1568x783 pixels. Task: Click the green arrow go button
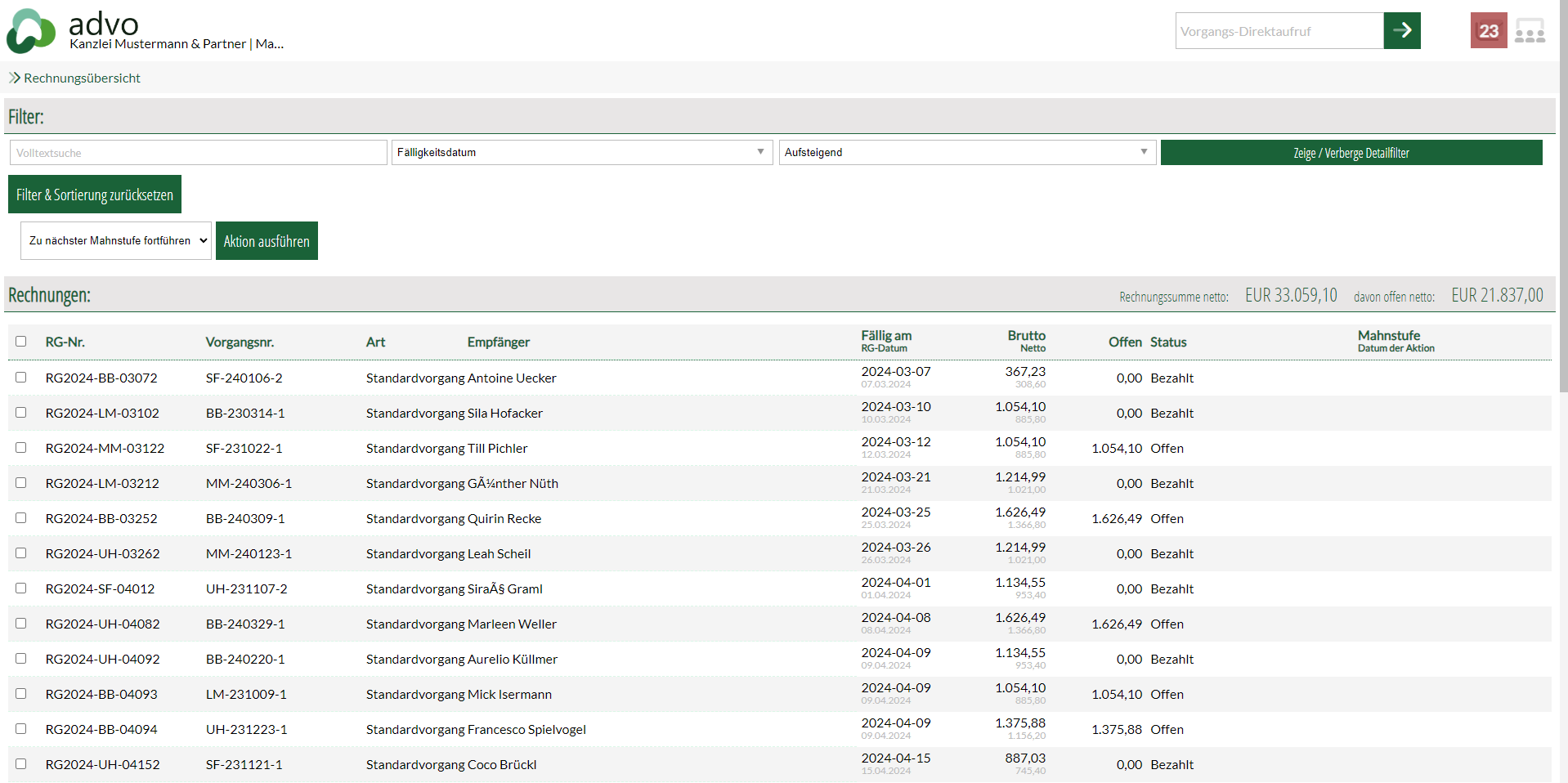click(x=1401, y=31)
